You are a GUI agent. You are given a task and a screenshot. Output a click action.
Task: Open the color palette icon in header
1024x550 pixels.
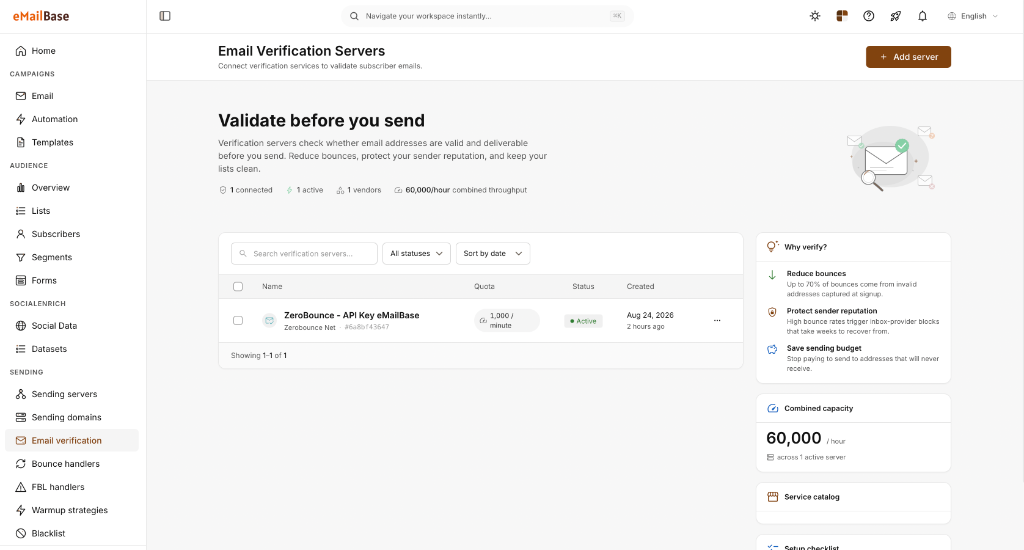point(842,16)
